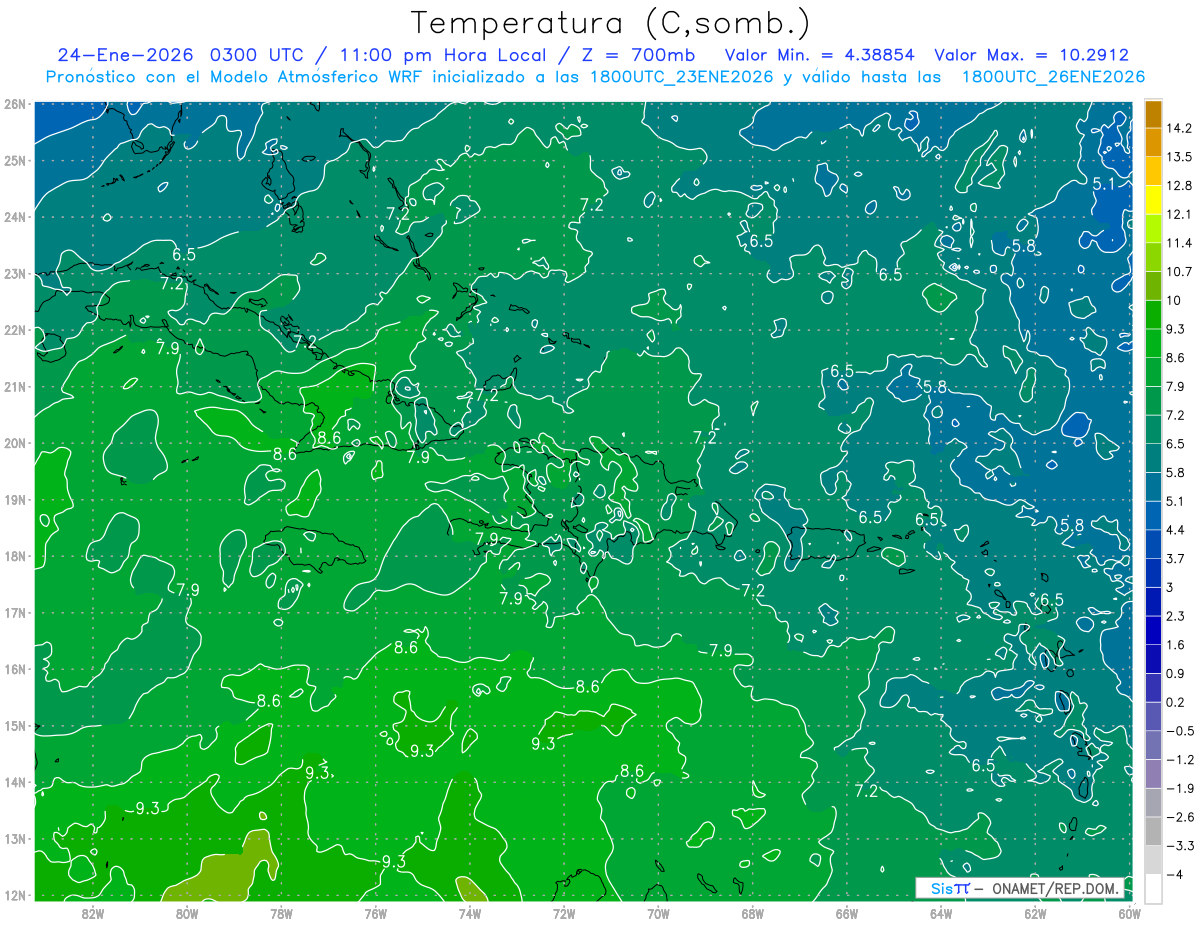The image size is (1200, 927).
Task: Click the "15N" latitude axis label
Action: coord(14,725)
